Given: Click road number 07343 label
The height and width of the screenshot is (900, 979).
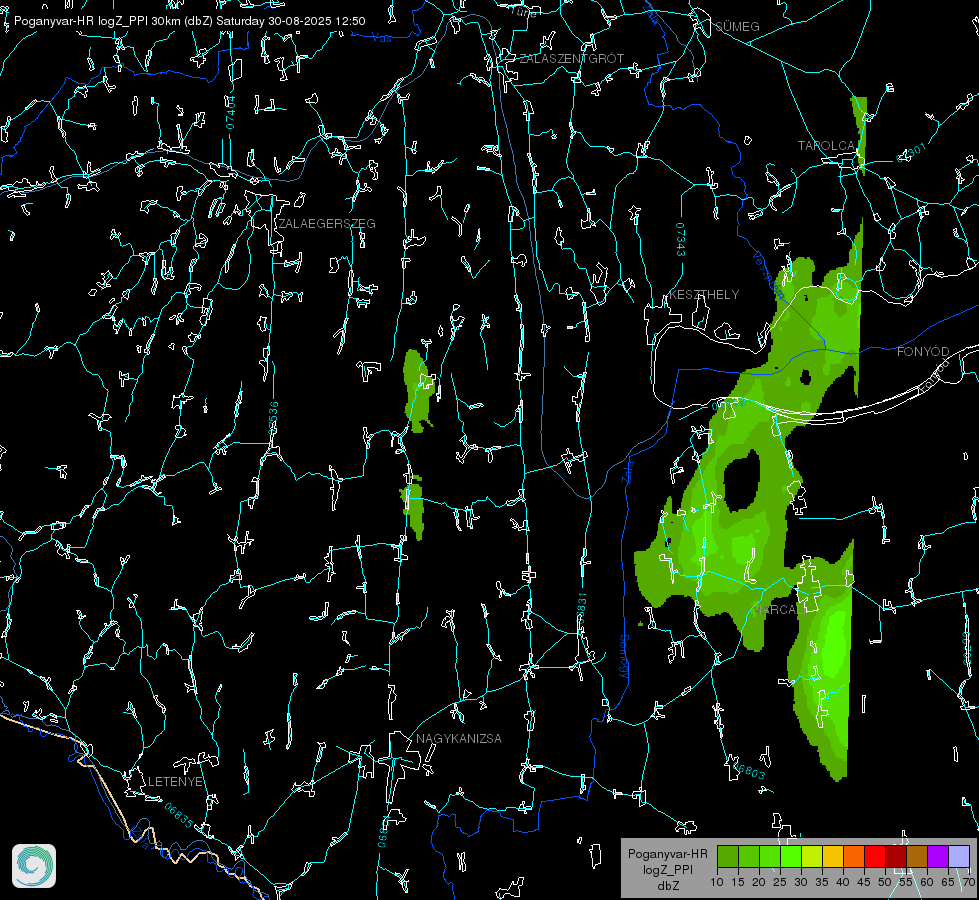Looking at the screenshot, I should click(681, 240).
